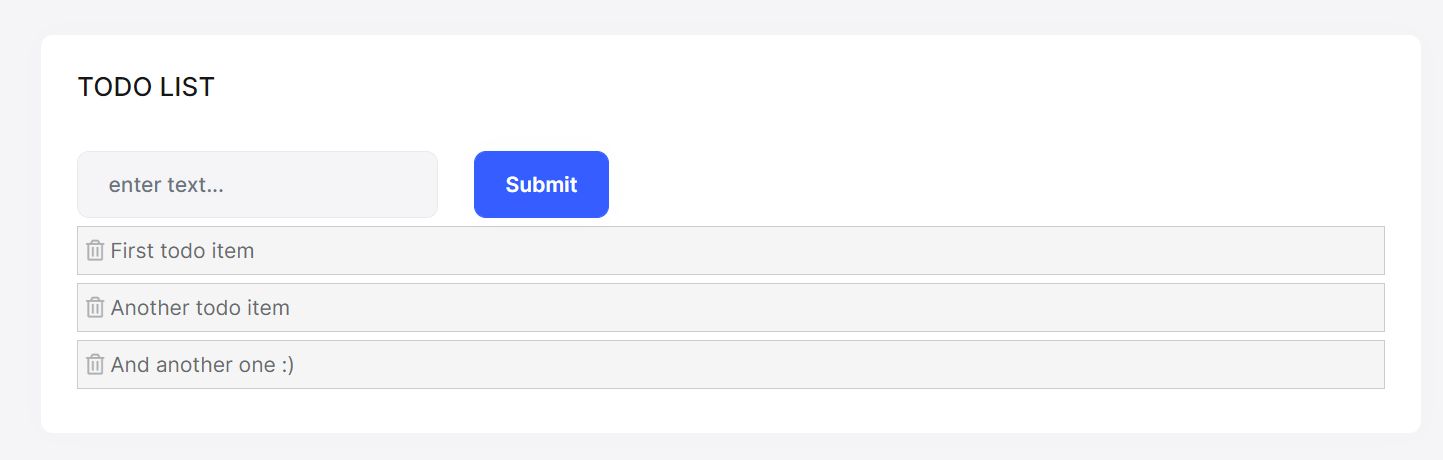Viewport: 1443px width, 460px height.
Task: Select the middle todo row
Action: (x=730, y=308)
